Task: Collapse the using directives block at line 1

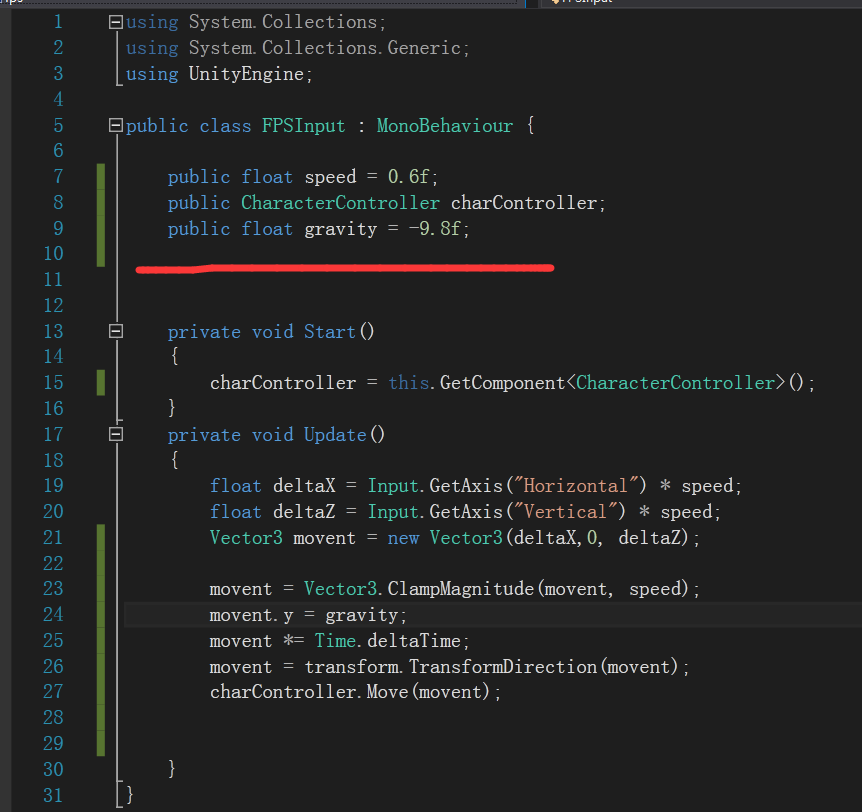Action: tap(115, 22)
